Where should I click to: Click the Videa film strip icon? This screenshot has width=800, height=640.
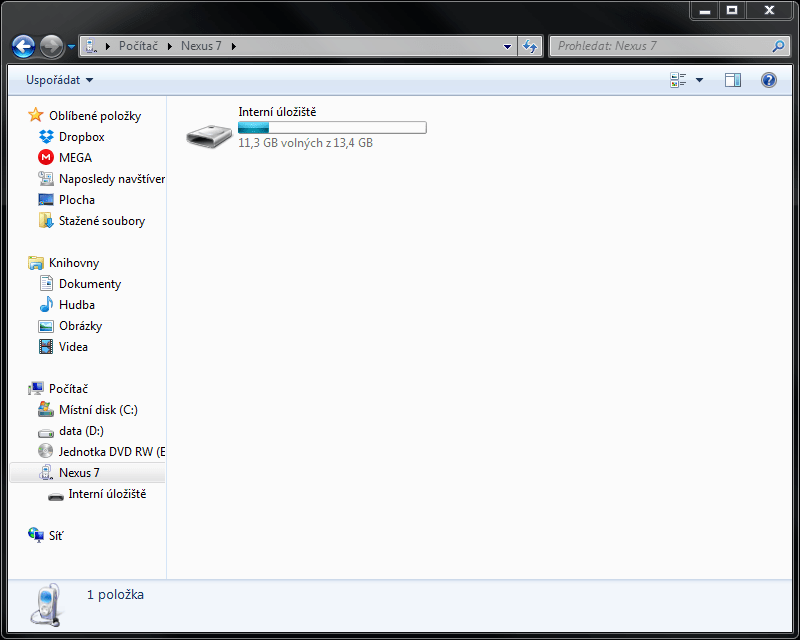[46, 347]
